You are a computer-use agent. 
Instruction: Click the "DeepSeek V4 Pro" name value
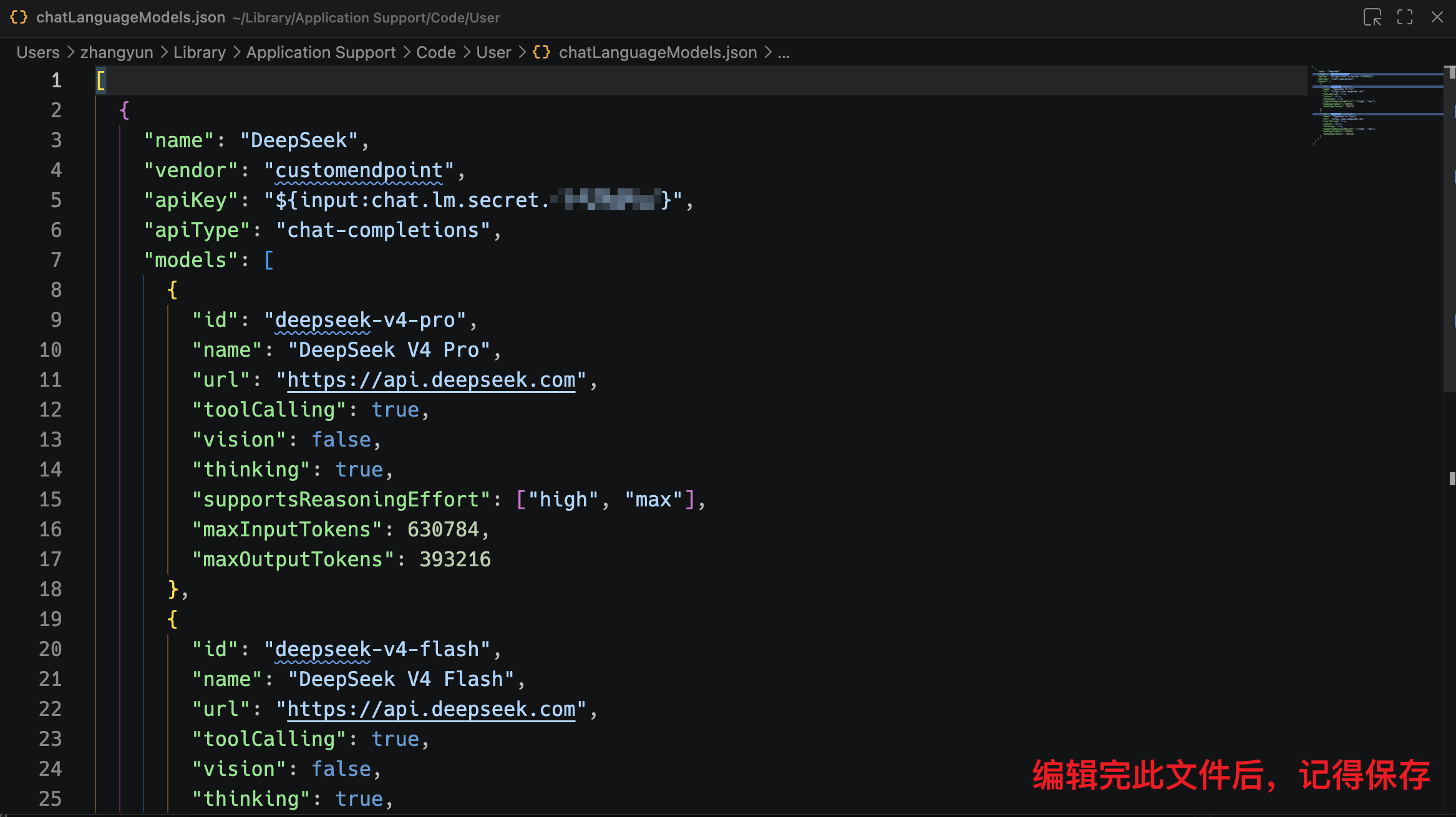click(389, 350)
